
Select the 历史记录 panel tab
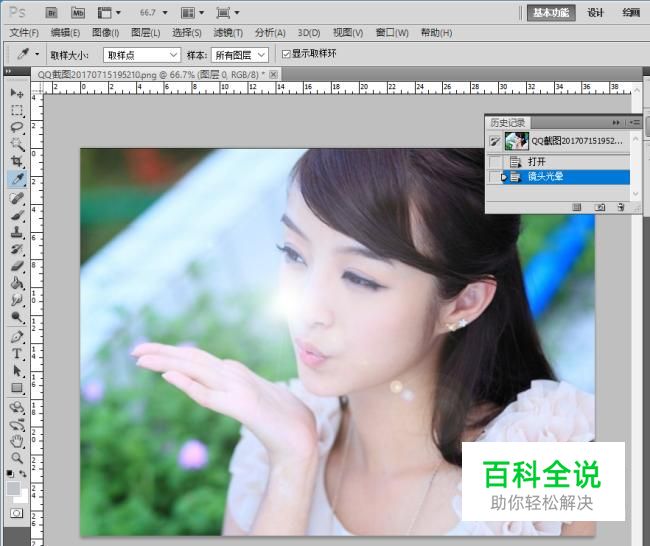coord(507,123)
